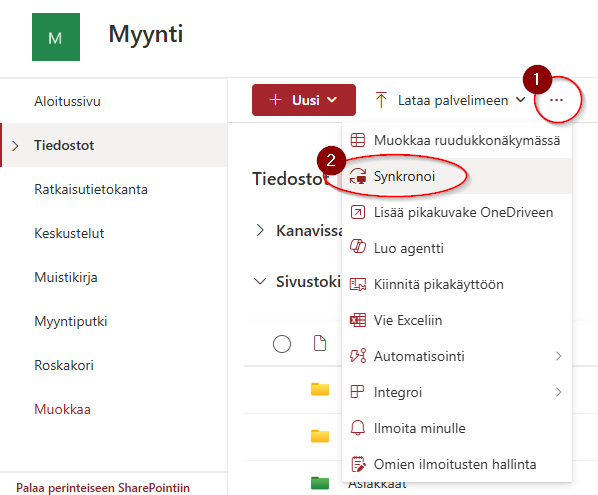598x495 pixels.
Task: Expand the Automatisointi submenu arrow
Action: tap(558, 356)
